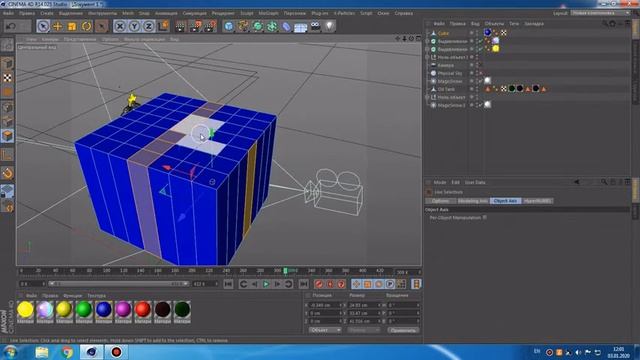Screen dimensions: 640x360
Task: Switch to the Options tab
Action: [440, 201]
